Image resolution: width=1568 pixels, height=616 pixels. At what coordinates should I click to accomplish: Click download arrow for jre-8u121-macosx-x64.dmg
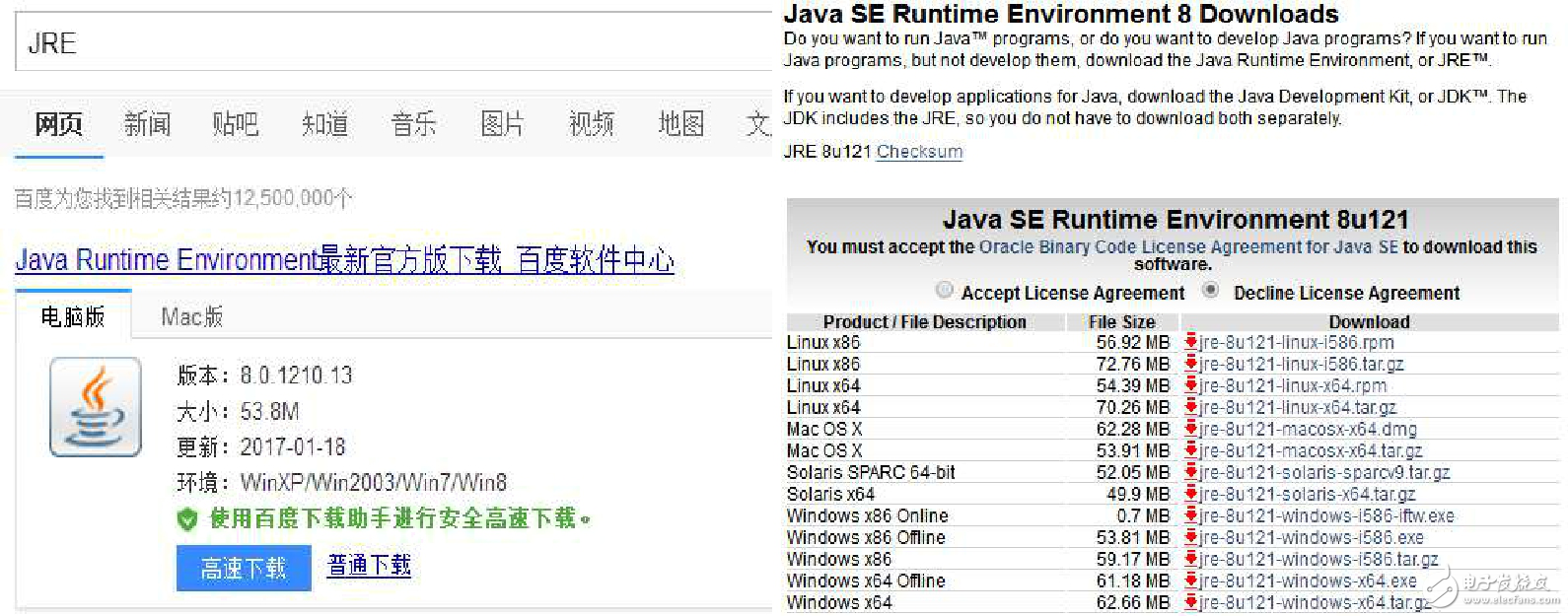click(x=1191, y=429)
